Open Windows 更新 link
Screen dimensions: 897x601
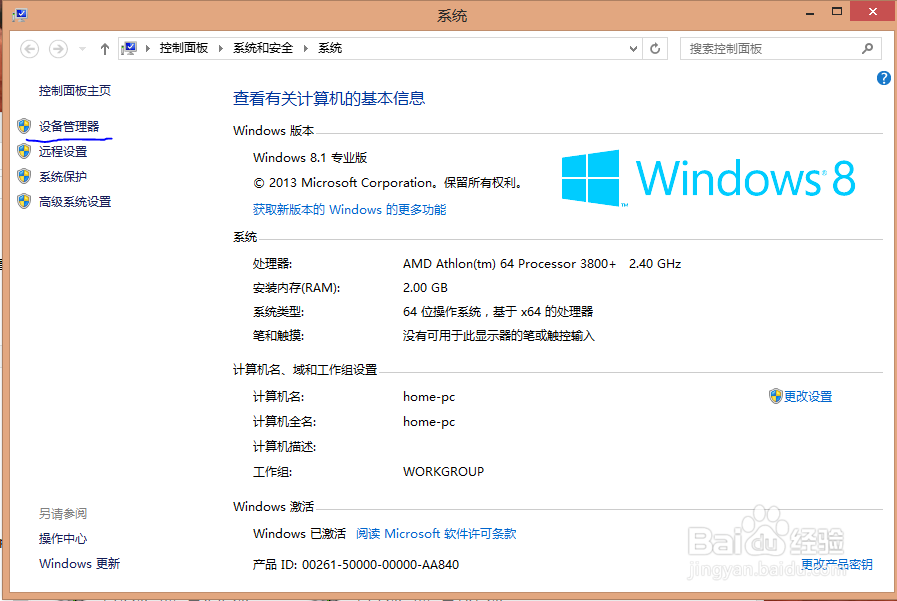tap(80, 564)
